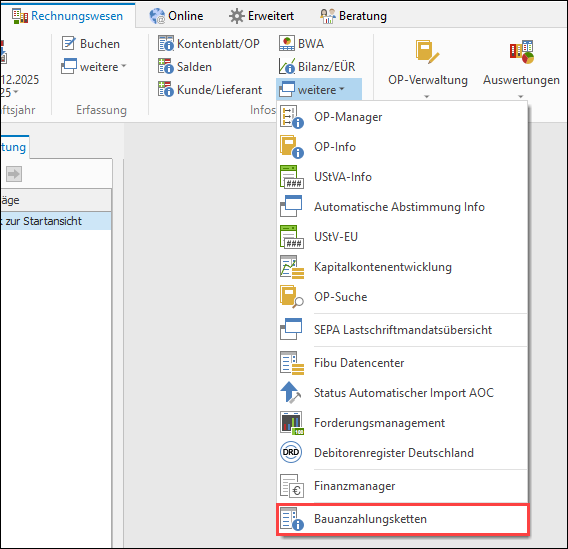Open Salden info
The height and width of the screenshot is (549, 568).
click(185, 67)
